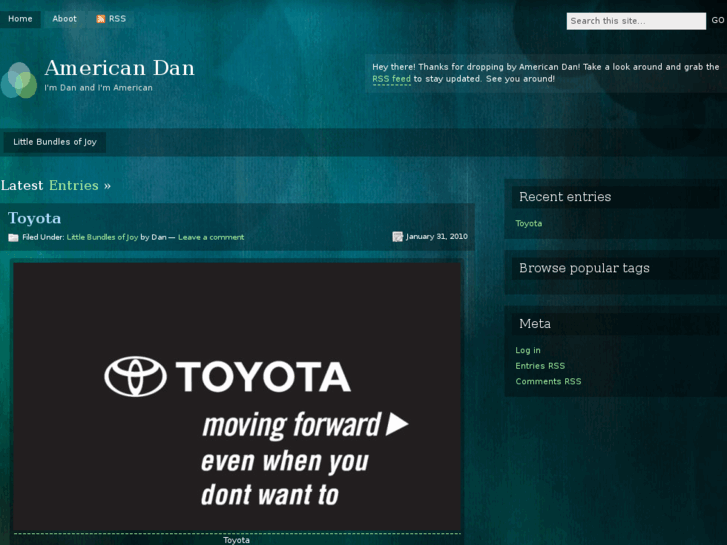Viewport: 727px width, 545px height.
Task: Open the Entries RSS link
Action: click(x=540, y=366)
